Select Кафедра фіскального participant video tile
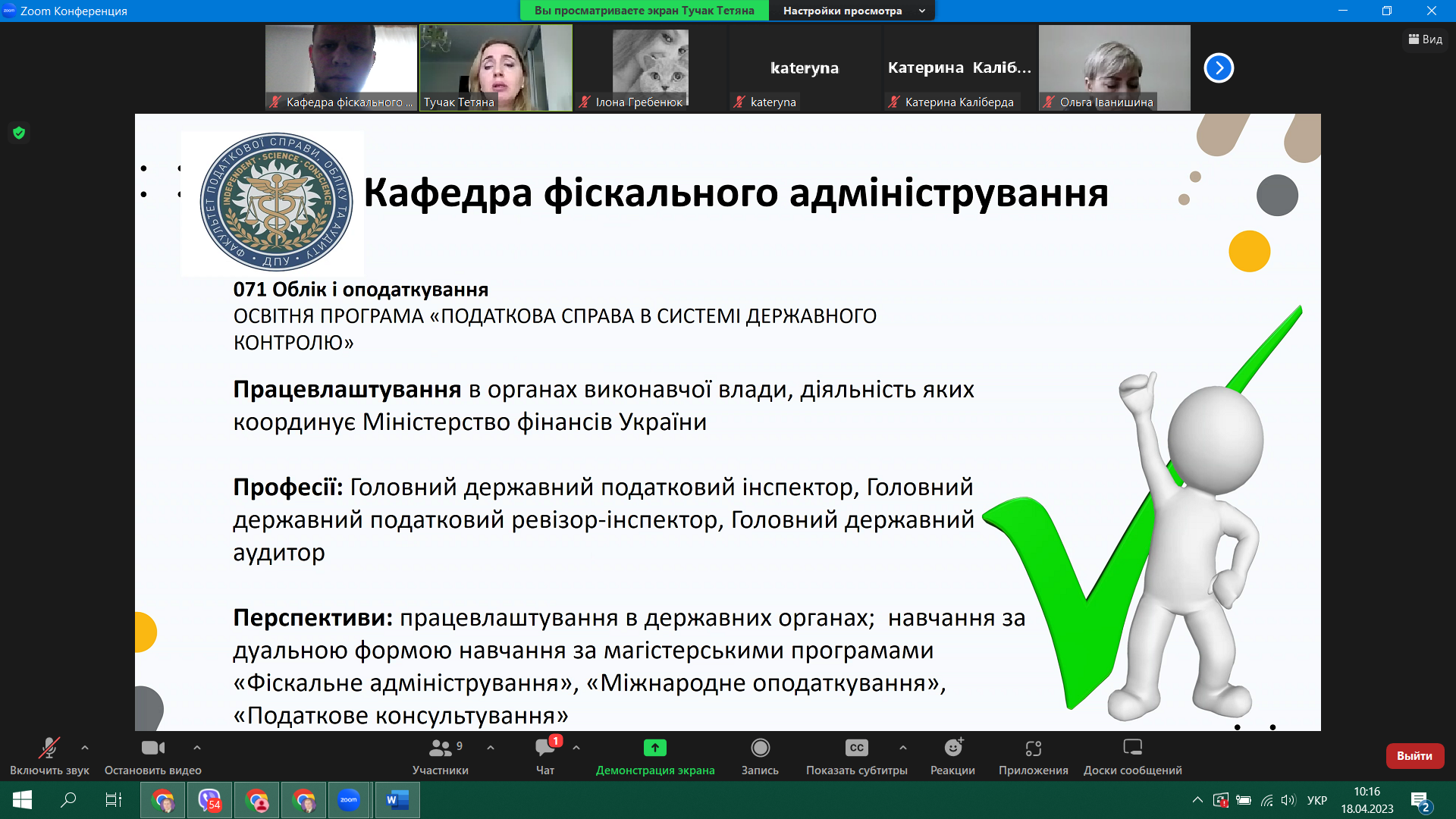Image resolution: width=1456 pixels, height=819 pixels. [341, 67]
